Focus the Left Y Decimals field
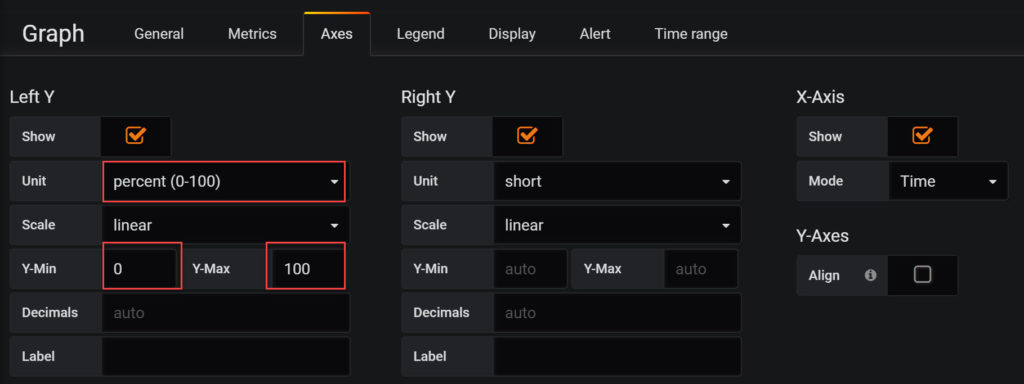 (225, 313)
